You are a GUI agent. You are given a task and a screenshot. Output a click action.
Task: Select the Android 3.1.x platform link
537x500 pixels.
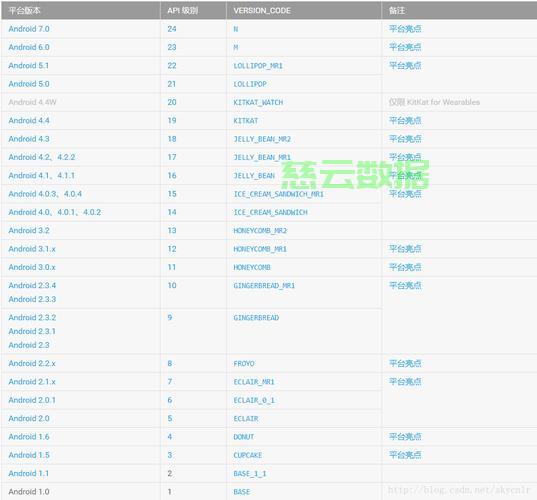click(32, 249)
